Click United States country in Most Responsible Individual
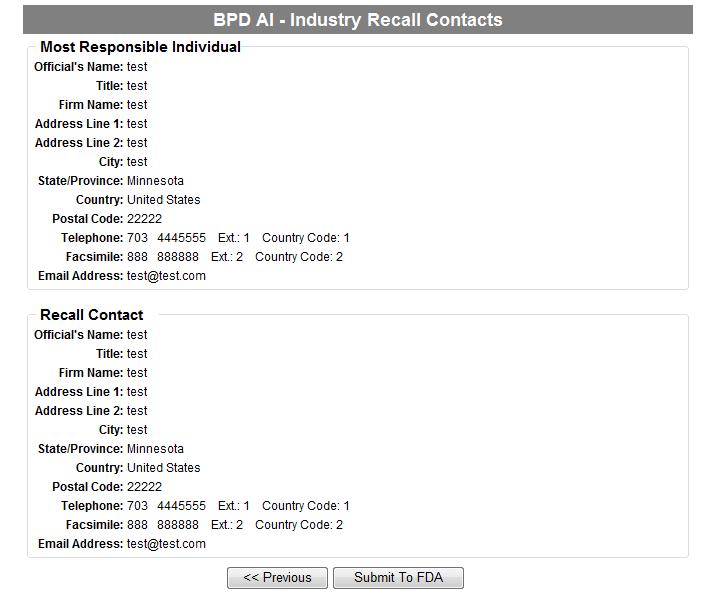The height and width of the screenshot is (595, 717). [163, 200]
